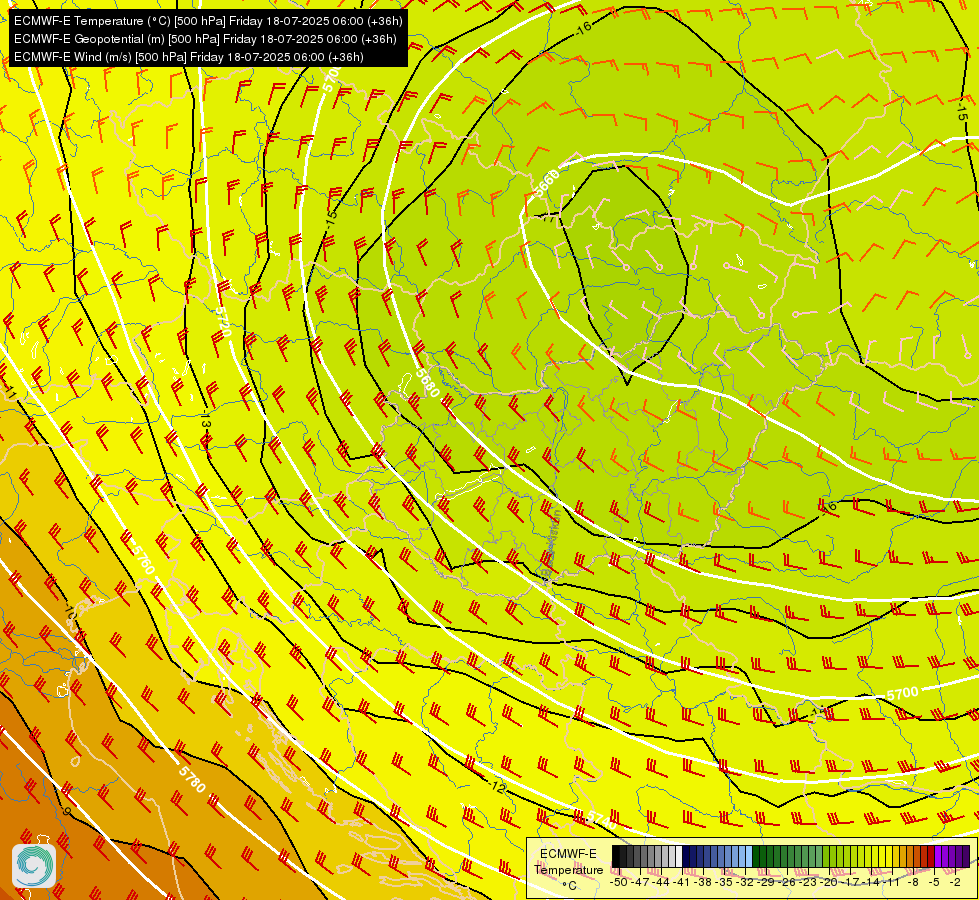This screenshot has height=900, width=979.
Task: Click the 5660 geopotential contour label
Action: tap(548, 182)
